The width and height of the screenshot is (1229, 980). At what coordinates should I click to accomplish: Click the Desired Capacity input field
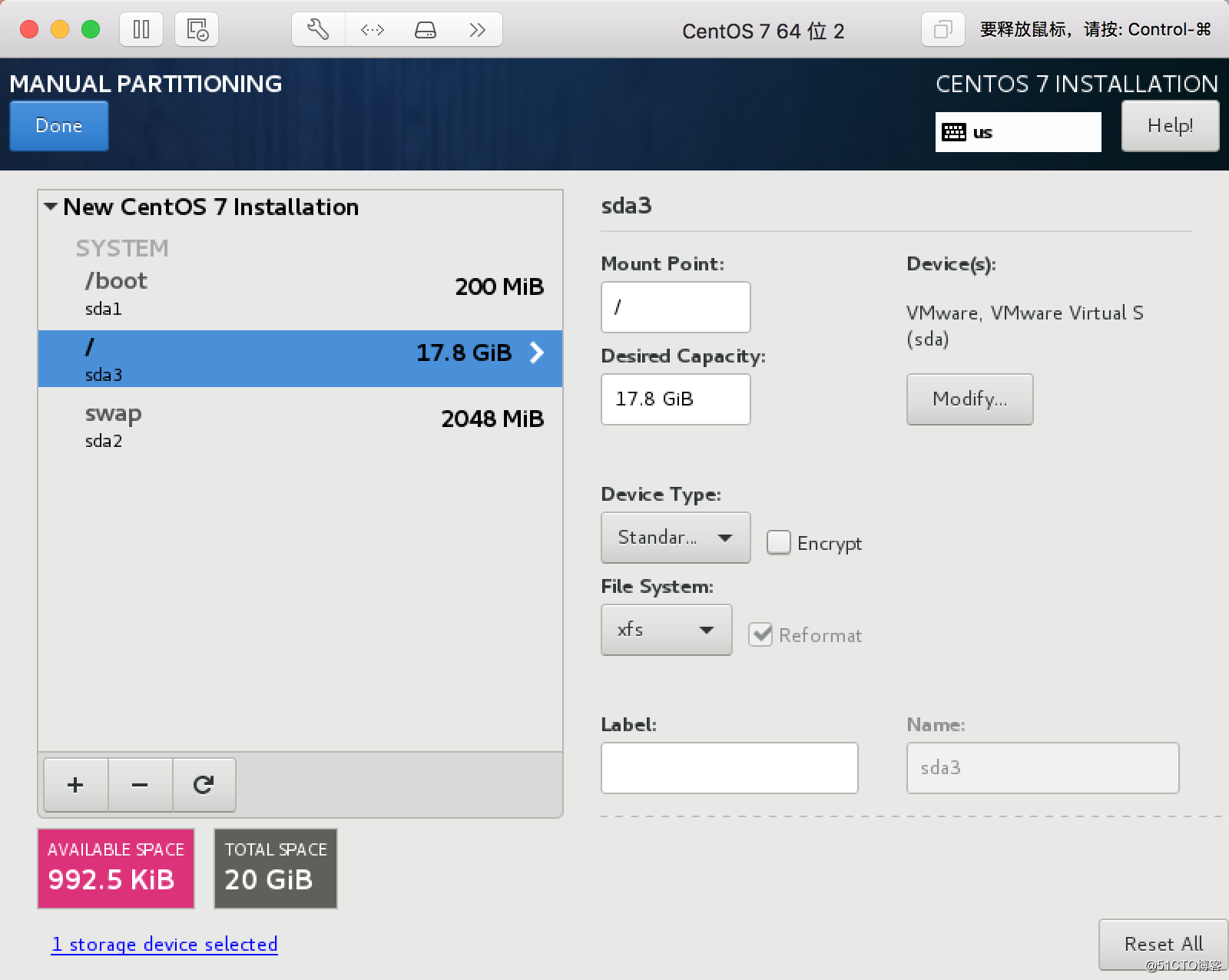coord(675,399)
